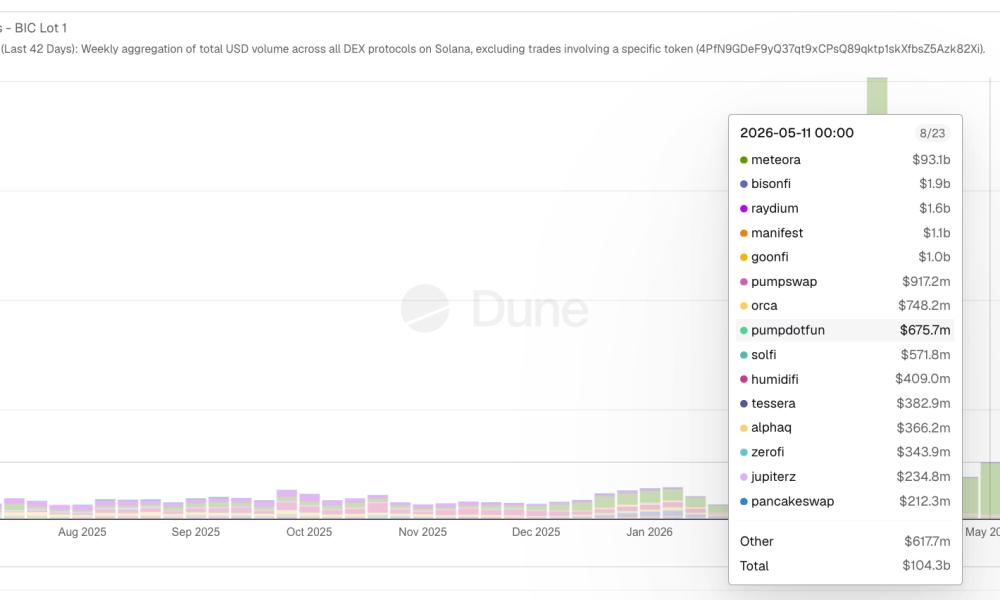Click the zerofi entry
Viewport: 1000px width, 600px height.
[x=844, y=452]
